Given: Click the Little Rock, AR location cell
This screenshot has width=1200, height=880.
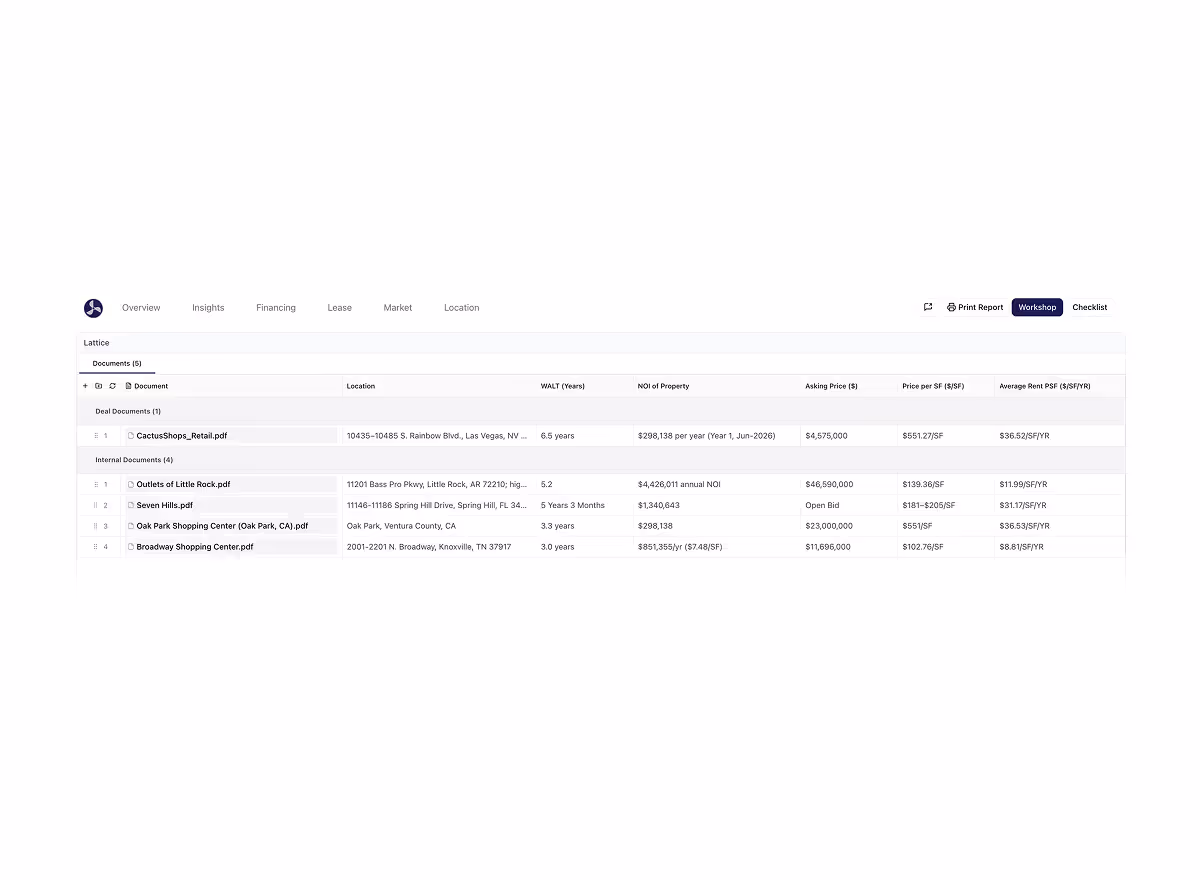Looking at the screenshot, I should (x=437, y=484).
